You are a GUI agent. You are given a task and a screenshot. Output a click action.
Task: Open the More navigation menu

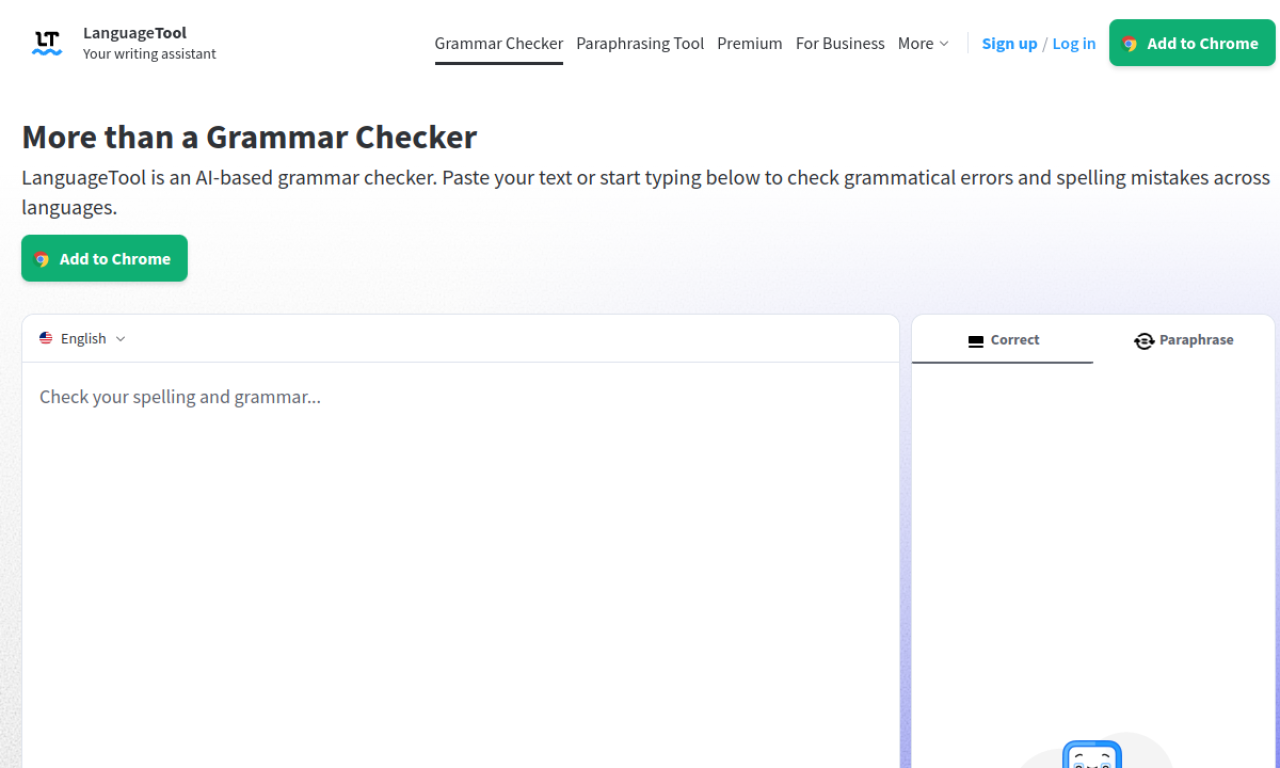[x=922, y=43]
